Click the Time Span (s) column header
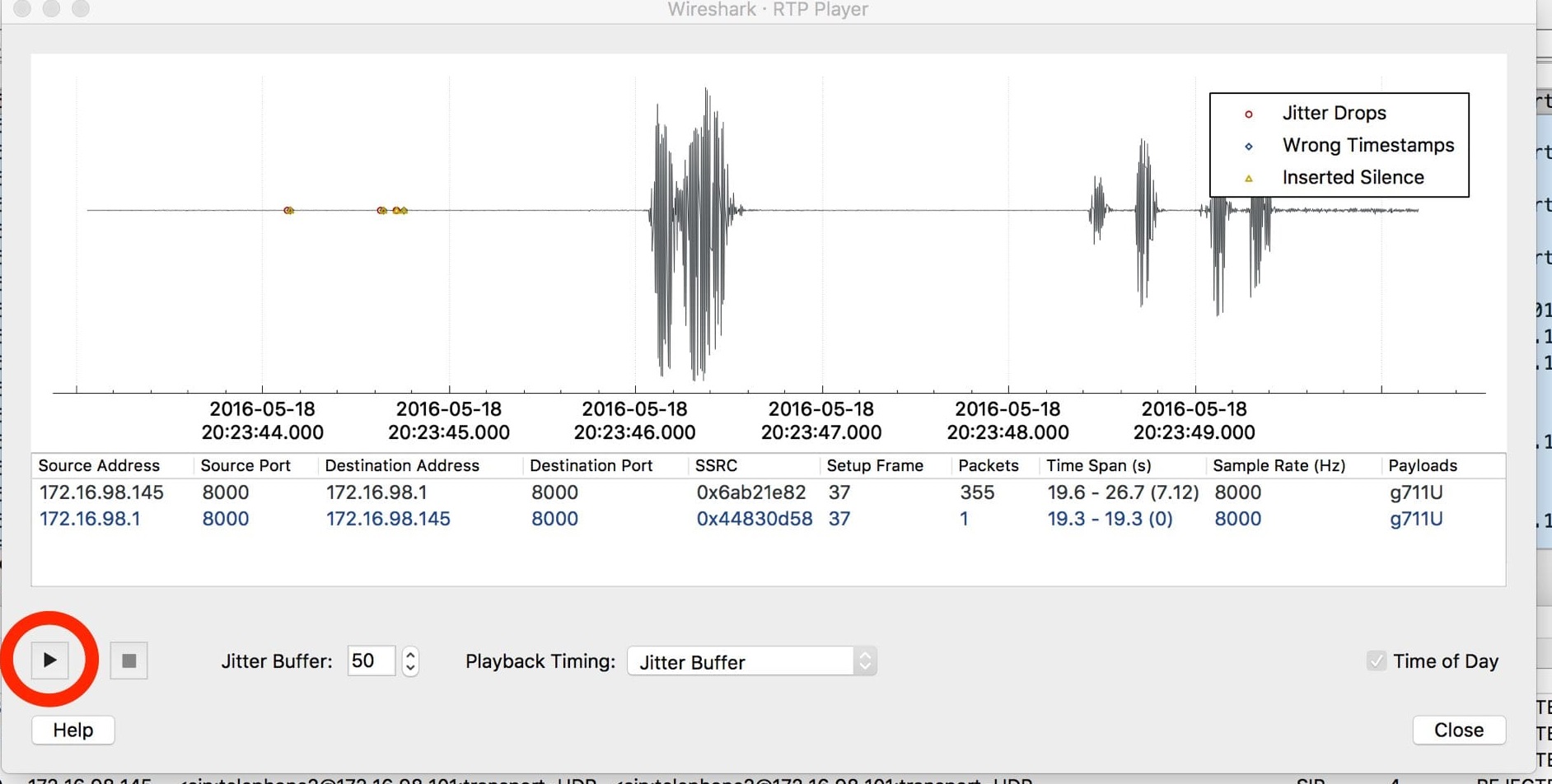 click(x=1098, y=465)
